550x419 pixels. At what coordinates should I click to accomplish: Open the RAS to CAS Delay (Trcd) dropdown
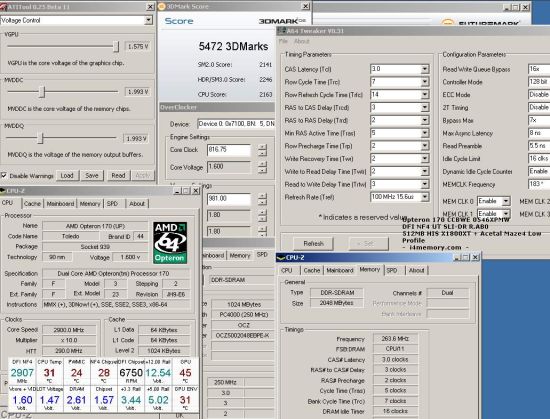(x=425, y=108)
